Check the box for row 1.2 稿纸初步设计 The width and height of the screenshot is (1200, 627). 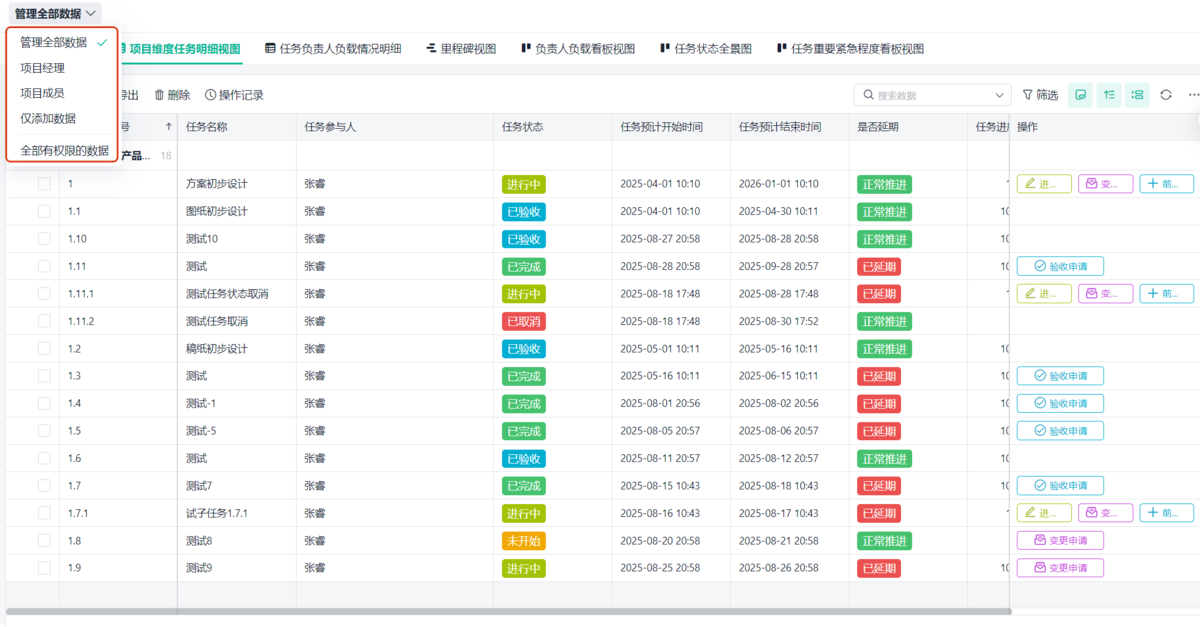point(44,349)
